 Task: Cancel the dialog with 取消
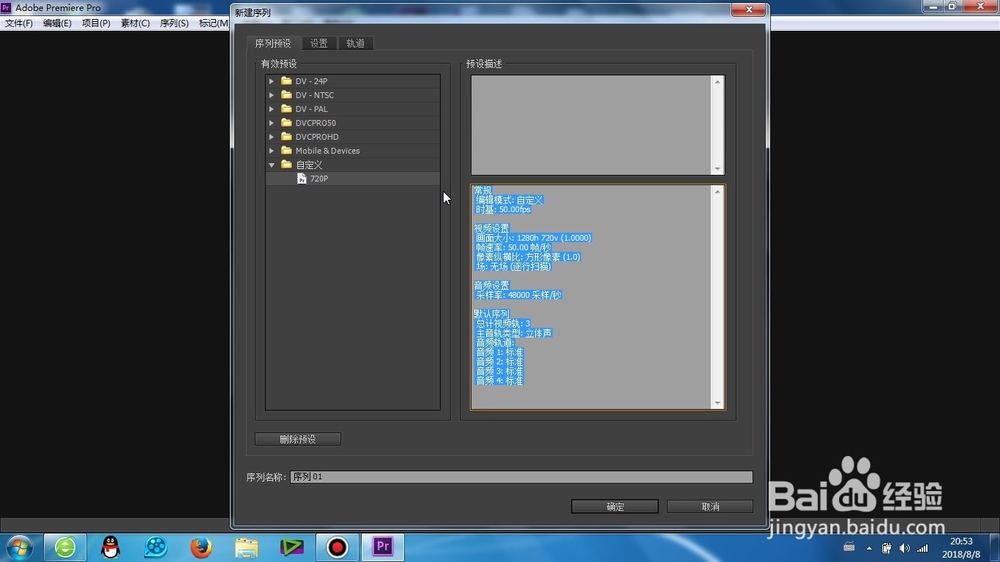click(710, 507)
